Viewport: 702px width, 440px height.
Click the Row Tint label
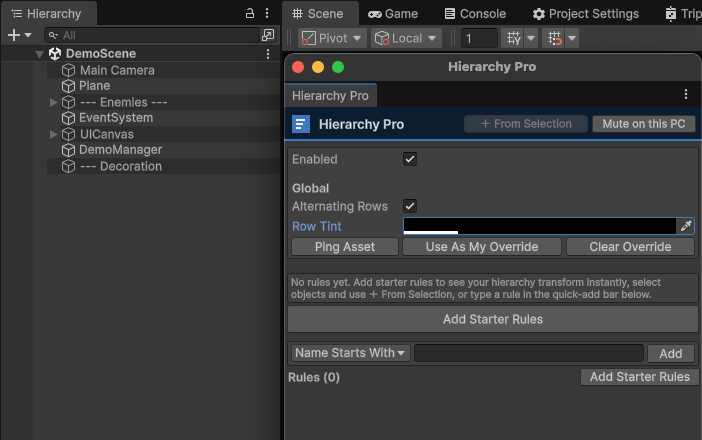point(317,226)
